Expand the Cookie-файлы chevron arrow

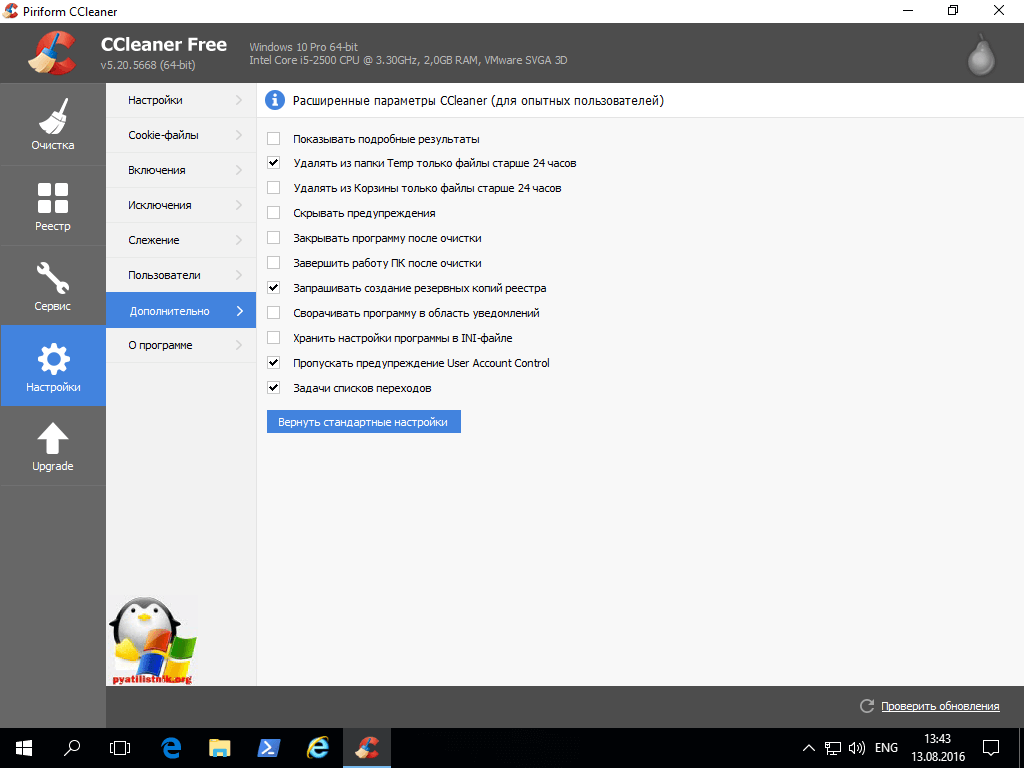pos(239,135)
